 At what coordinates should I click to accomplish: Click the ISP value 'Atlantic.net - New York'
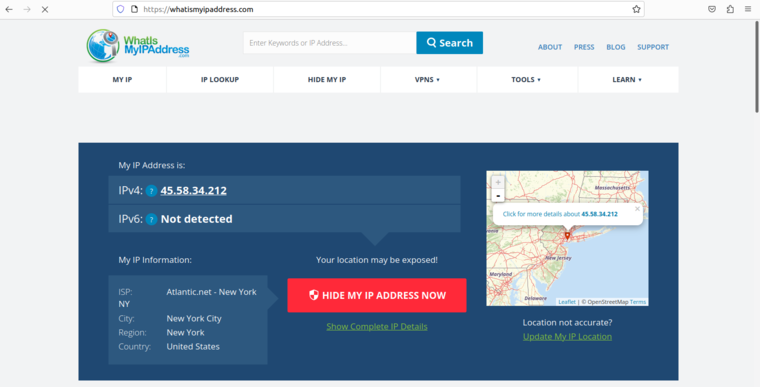point(211,292)
